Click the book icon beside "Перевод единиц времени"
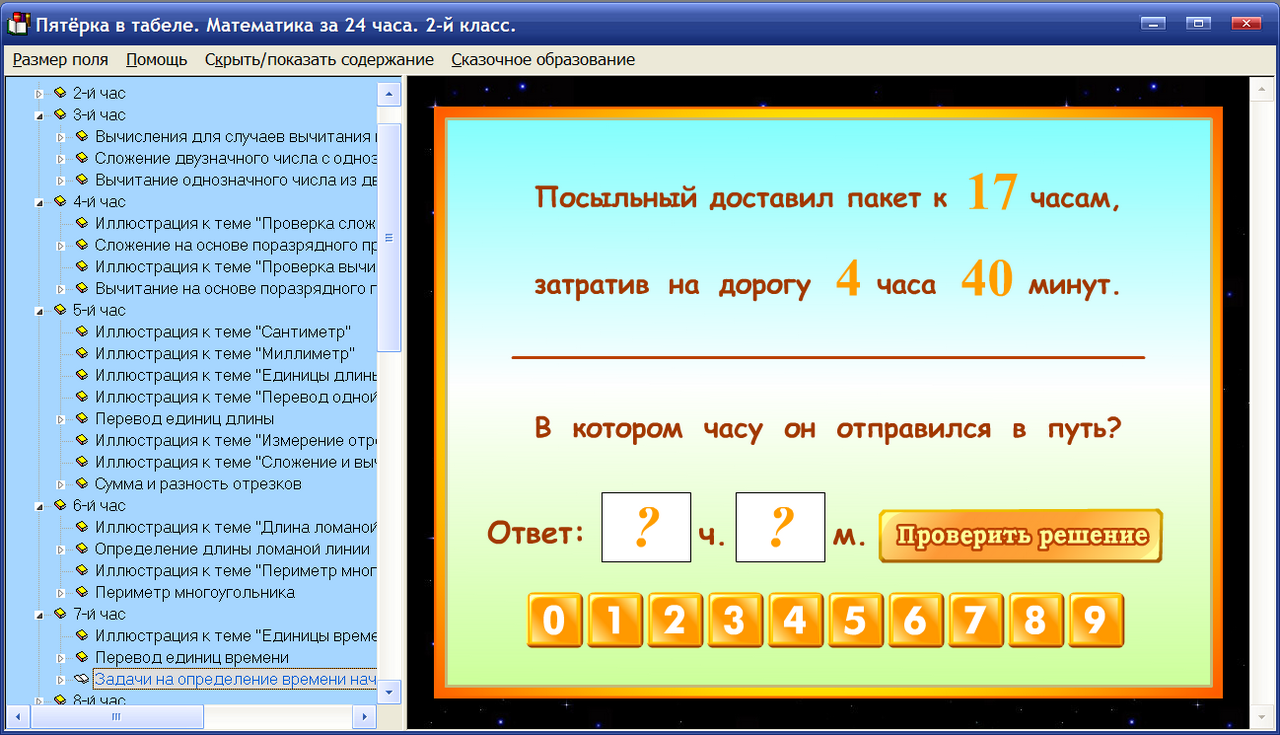The width and height of the screenshot is (1280, 735). pyautogui.click(x=81, y=657)
